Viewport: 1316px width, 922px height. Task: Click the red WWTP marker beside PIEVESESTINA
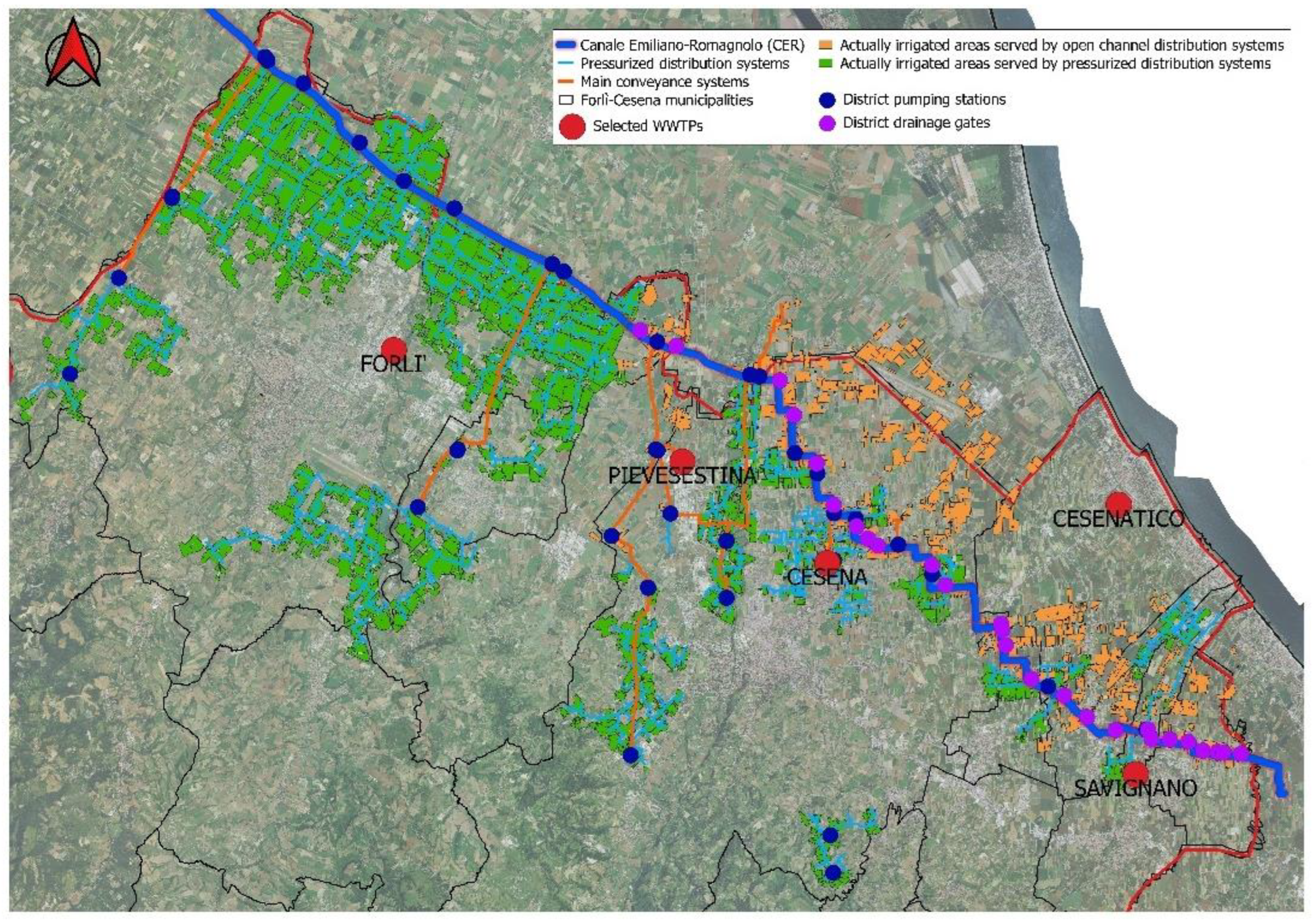coord(682,459)
